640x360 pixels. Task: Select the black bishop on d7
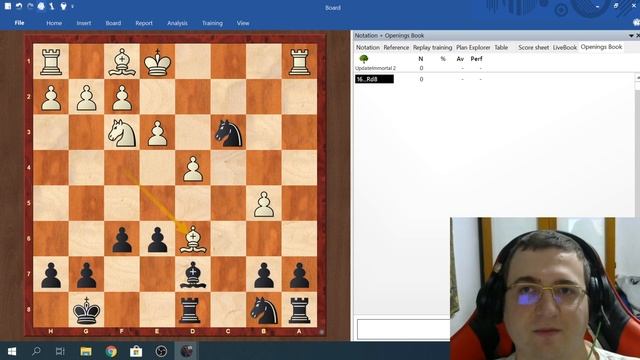[x=193, y=274]
